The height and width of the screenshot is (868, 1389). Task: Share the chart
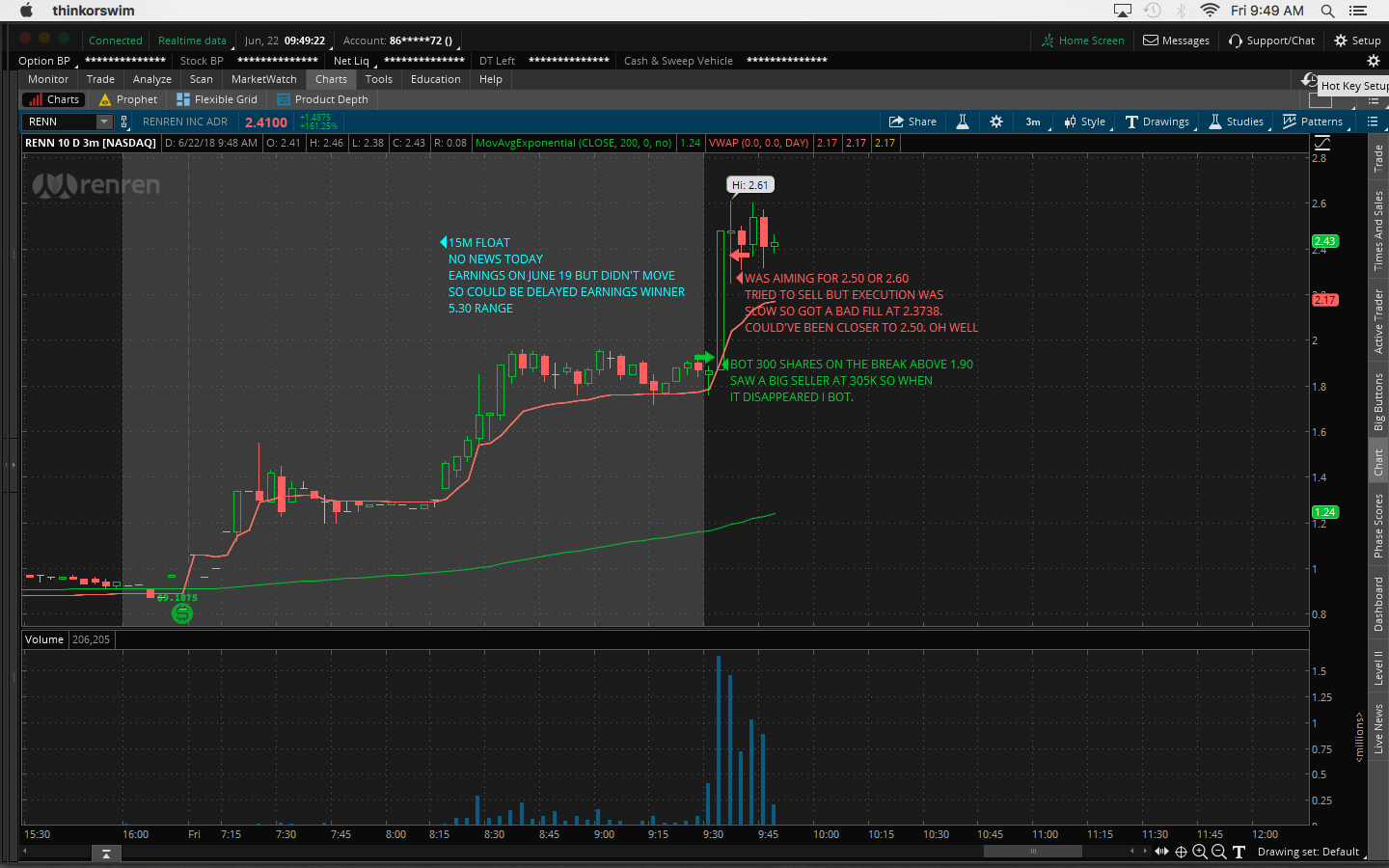[912, 122]
